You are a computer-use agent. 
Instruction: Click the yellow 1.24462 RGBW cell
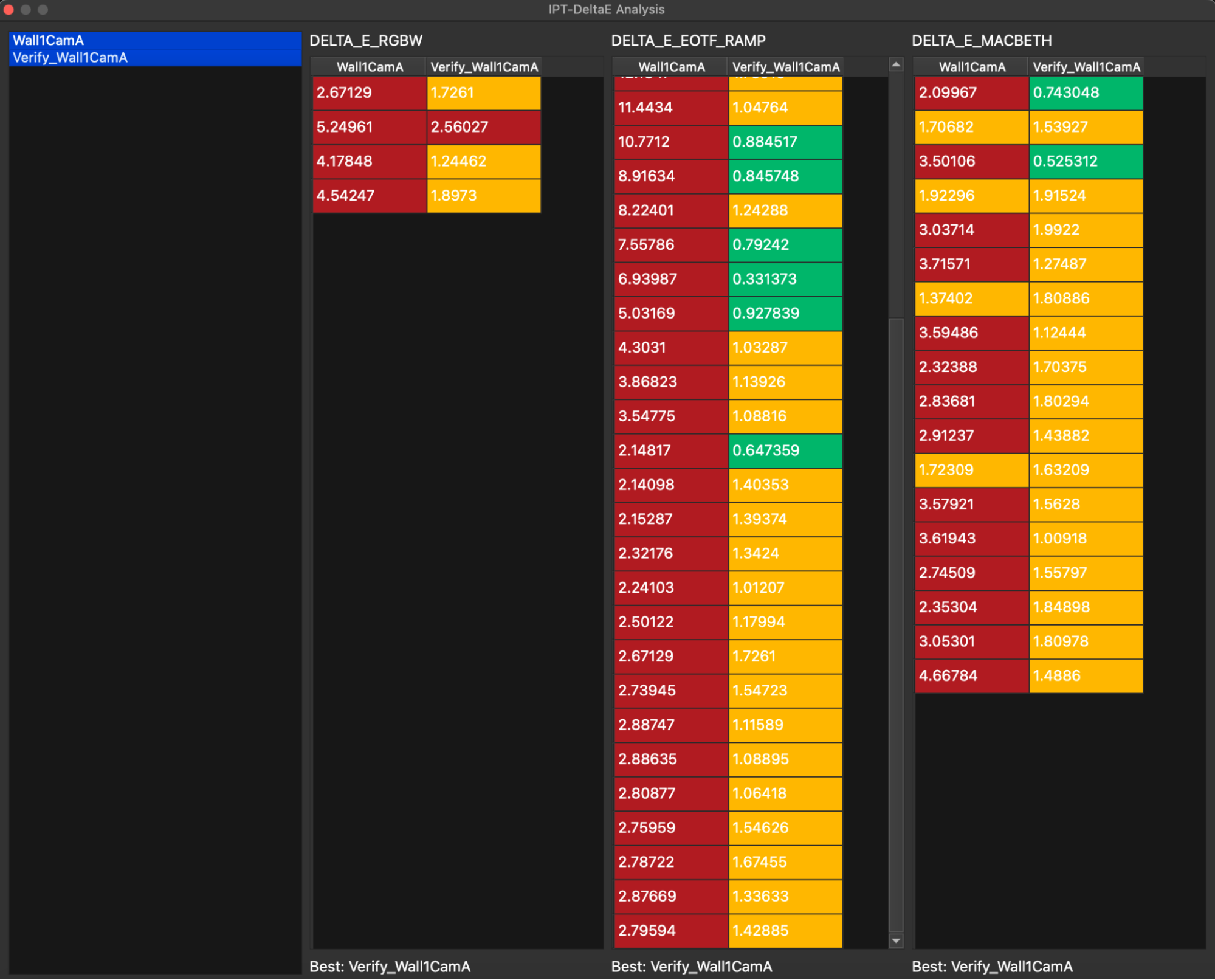pyautogui.click(x=484, y=162)
